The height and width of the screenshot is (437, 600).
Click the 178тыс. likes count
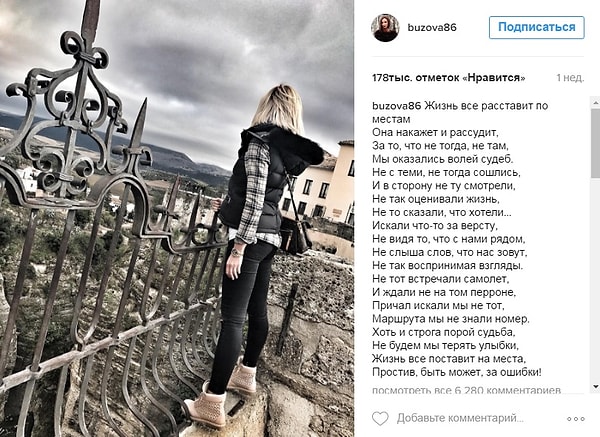(x=448, y=78)
